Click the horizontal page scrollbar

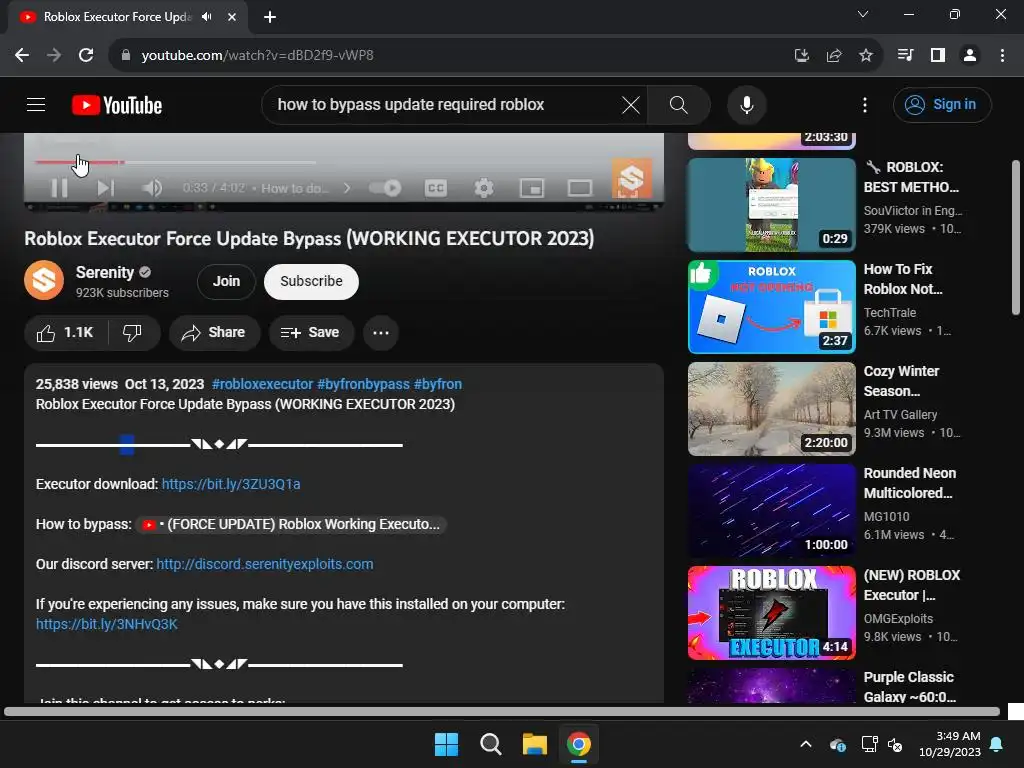[502, 712]
